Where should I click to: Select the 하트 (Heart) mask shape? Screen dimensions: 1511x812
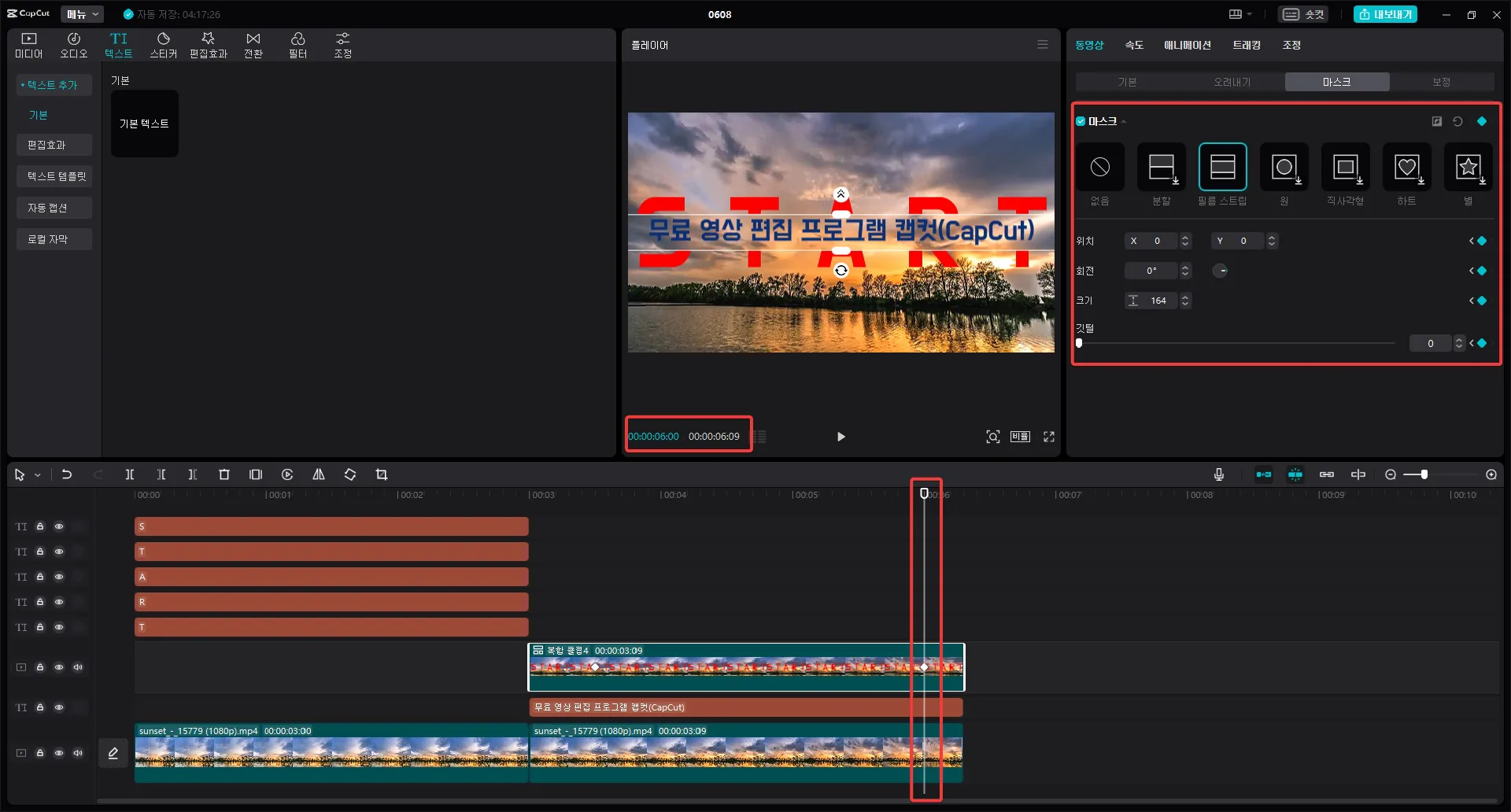click(x=1407, y=167)
